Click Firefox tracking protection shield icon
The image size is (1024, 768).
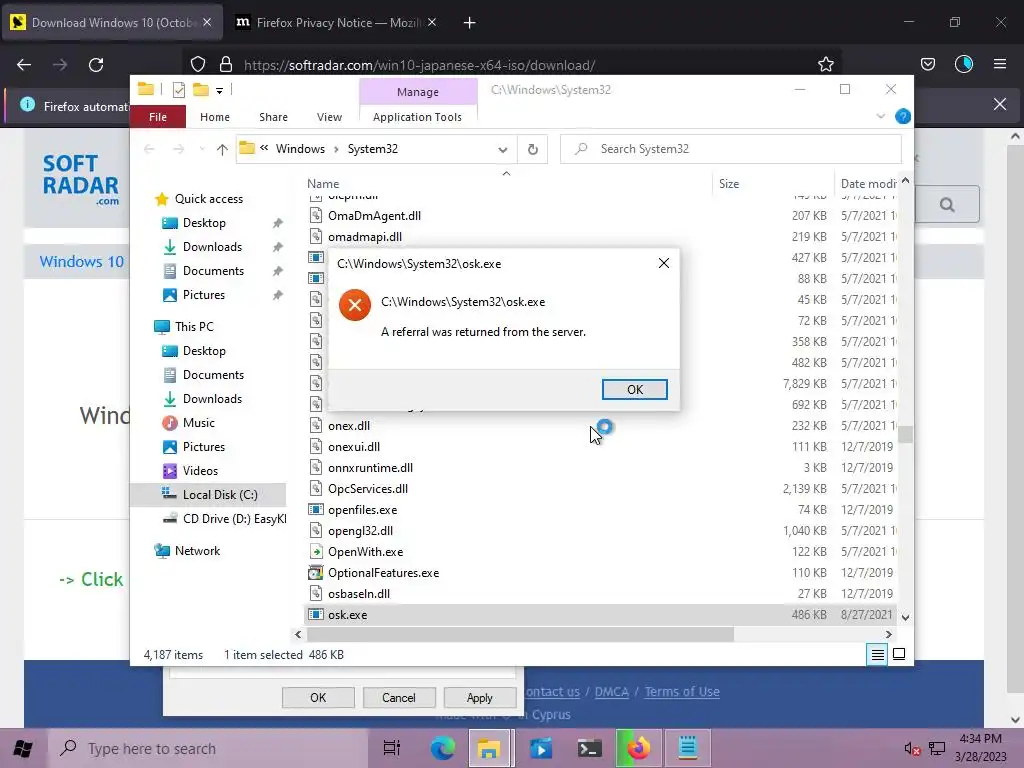coord(198,65)
